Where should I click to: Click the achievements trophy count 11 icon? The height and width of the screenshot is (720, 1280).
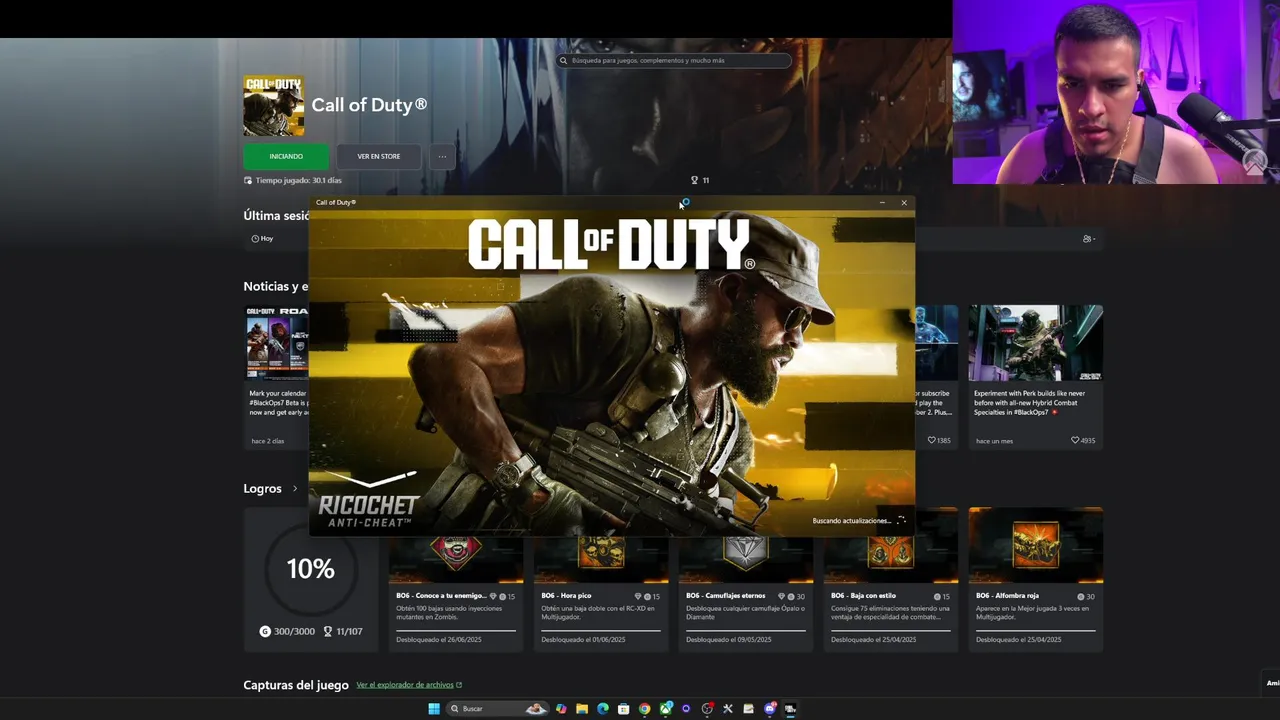pyautogui.click(x=694, y=180)
